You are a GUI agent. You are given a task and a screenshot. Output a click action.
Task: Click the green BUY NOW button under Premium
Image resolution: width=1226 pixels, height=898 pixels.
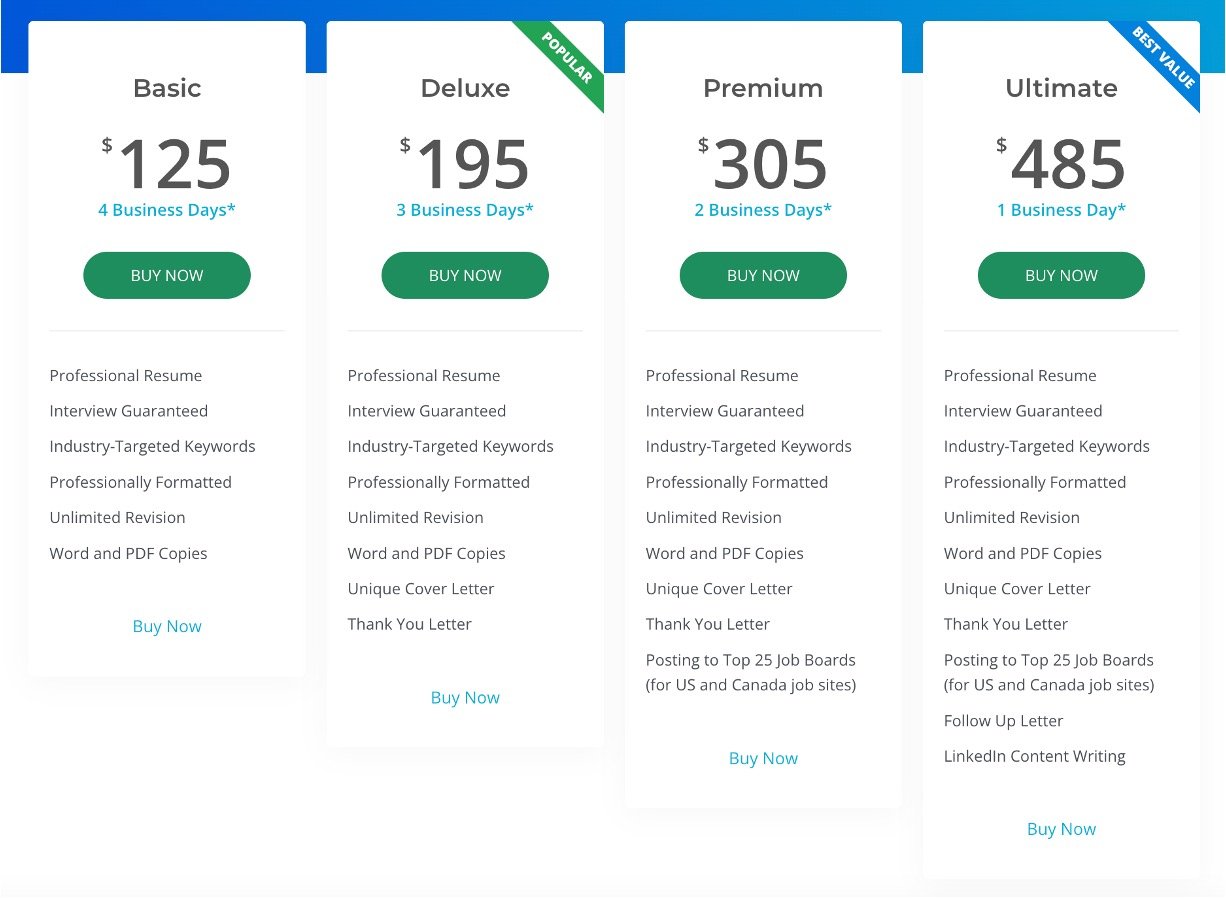(763, 275)
